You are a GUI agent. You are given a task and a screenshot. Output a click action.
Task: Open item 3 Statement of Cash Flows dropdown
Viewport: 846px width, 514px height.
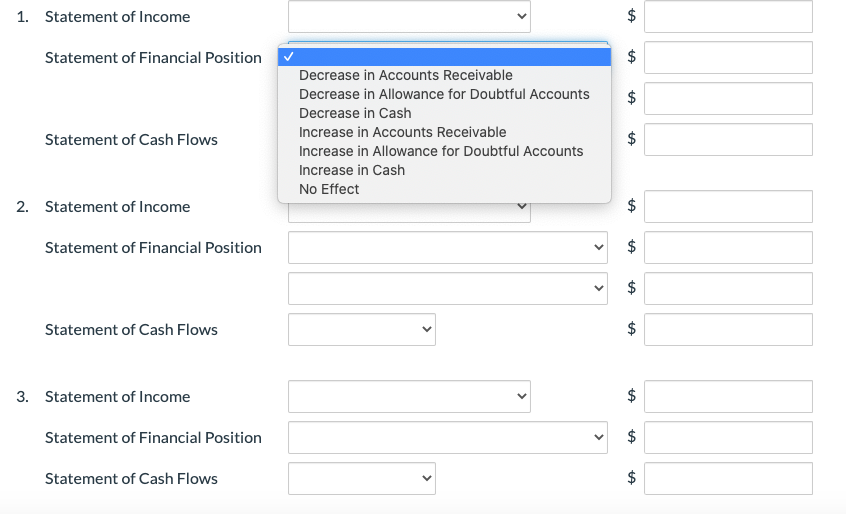point(361,478)
